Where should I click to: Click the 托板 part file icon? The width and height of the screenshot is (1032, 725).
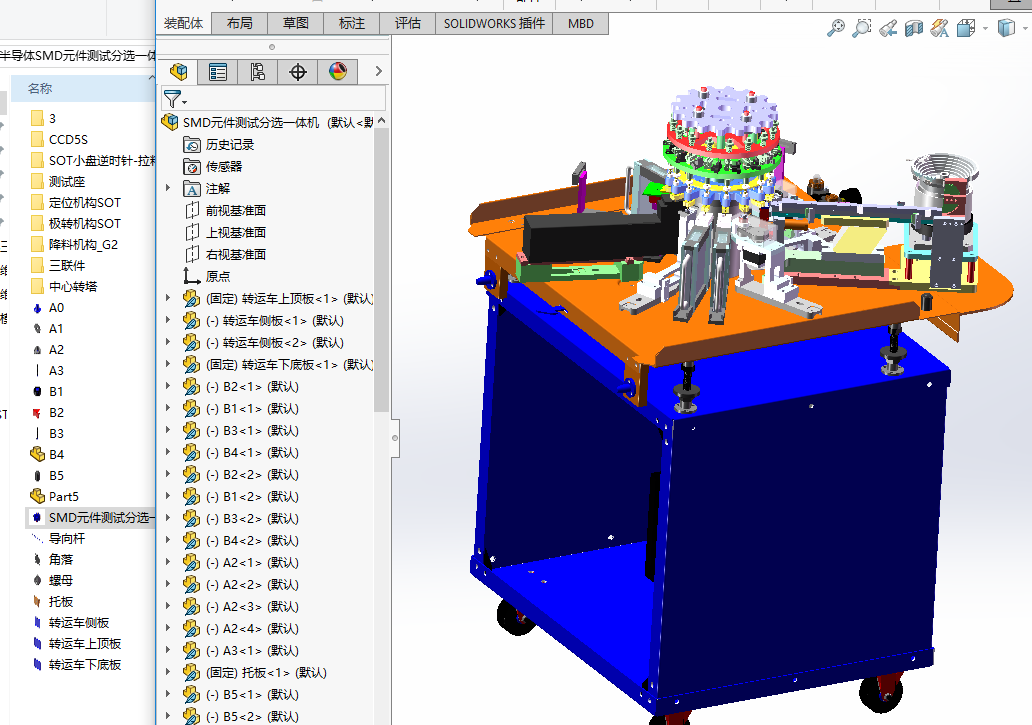point(38,601)
